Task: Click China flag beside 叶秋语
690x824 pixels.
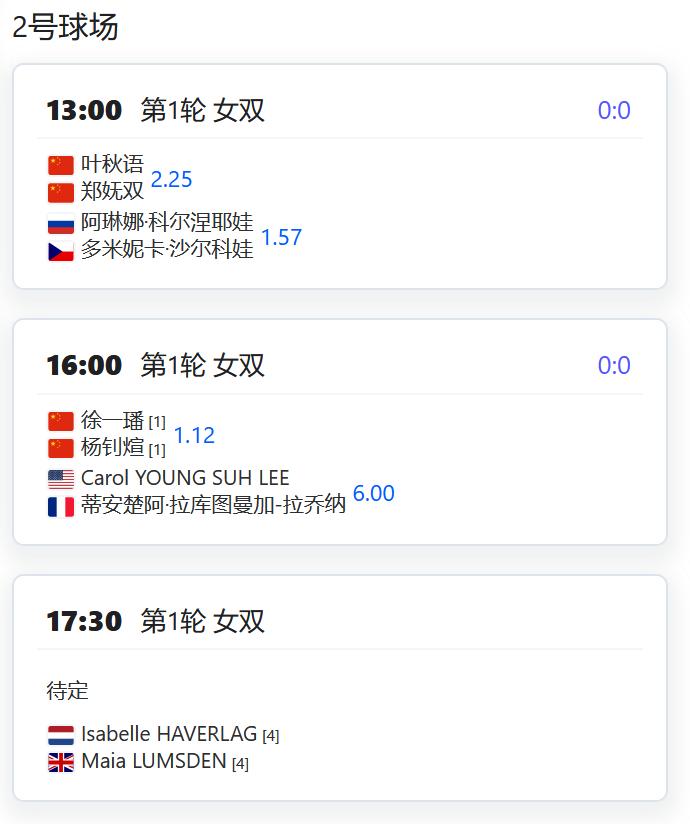Action: click(x=61, y=165)
